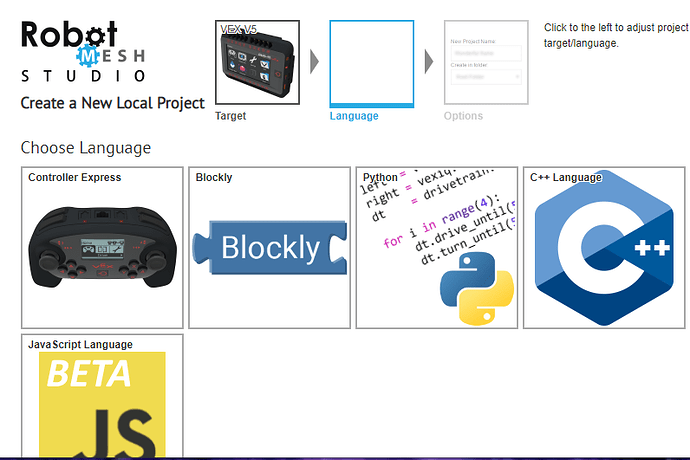Click the arrow between Language and Options

click(x=429, y=62)
